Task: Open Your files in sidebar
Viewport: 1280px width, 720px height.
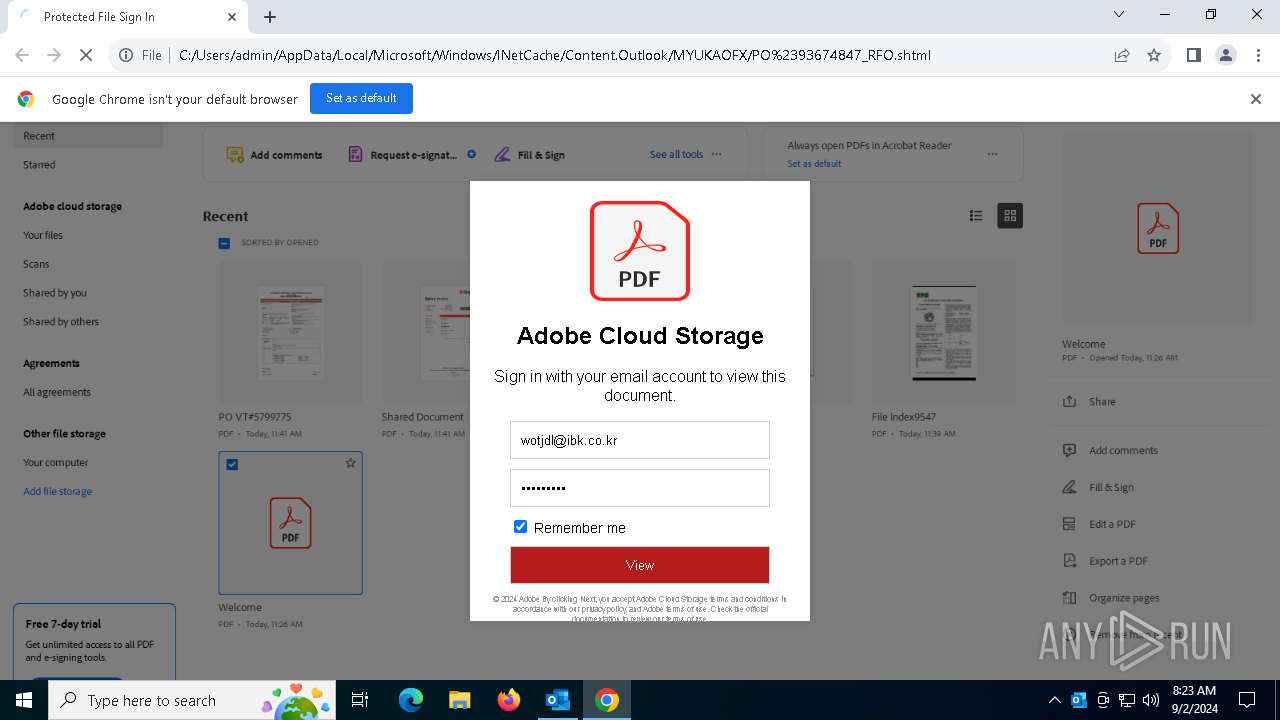Action: click(x=43, y=235)
